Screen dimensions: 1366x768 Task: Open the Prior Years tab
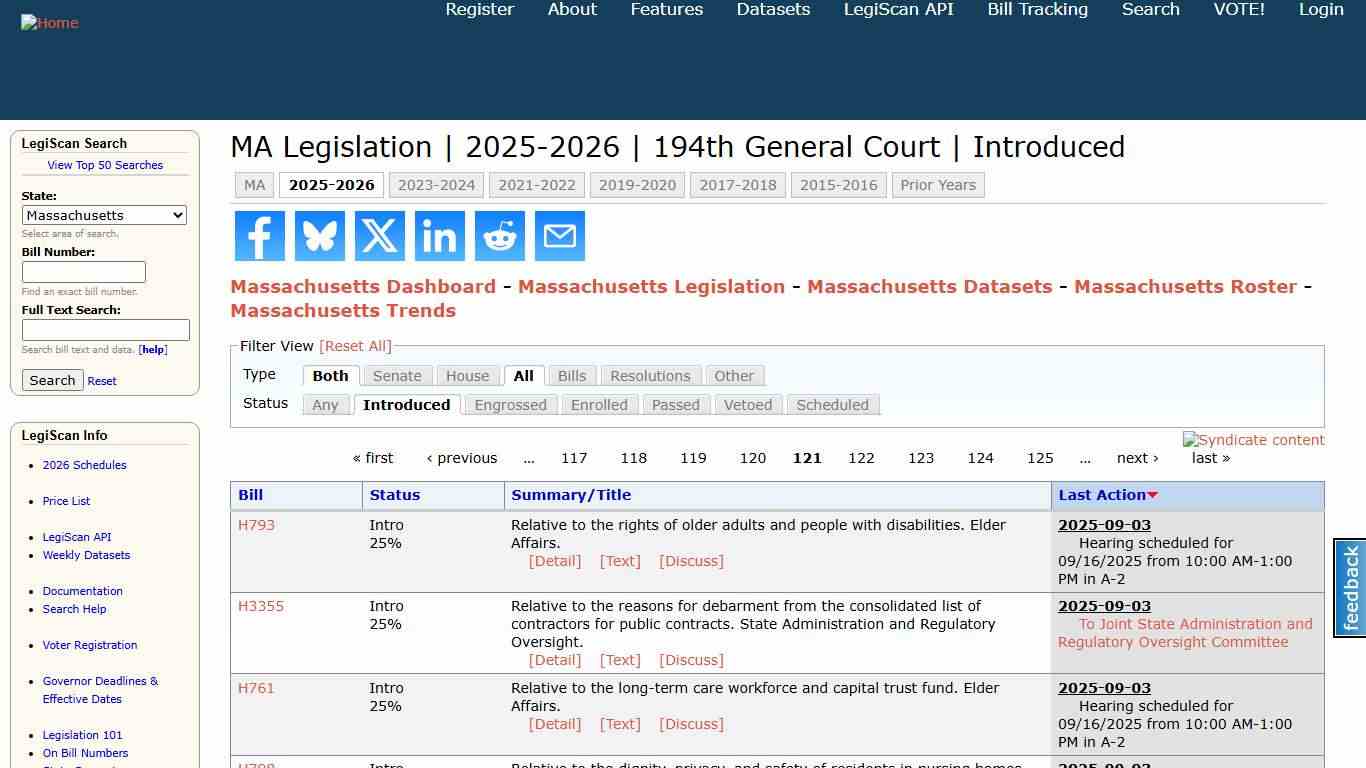[938, 184]
